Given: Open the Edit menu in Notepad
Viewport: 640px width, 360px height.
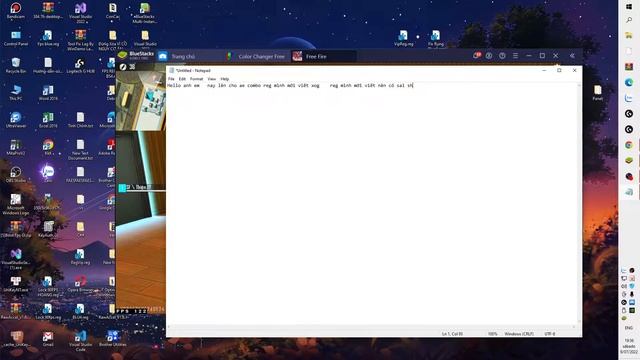Looking at the screenshot, I should (182, 79).
